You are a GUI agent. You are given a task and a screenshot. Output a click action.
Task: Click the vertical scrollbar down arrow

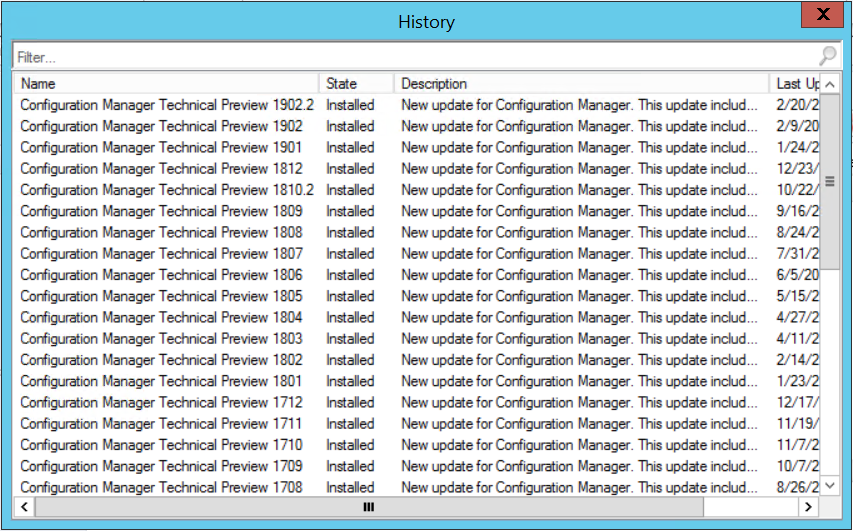[830, 485]
